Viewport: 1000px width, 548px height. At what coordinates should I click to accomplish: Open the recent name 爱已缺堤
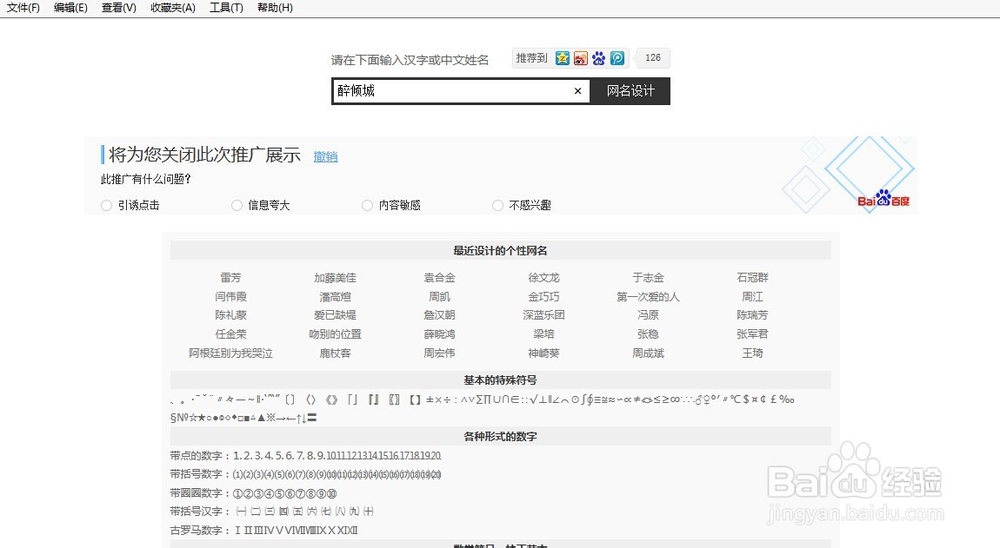[335, 315]
